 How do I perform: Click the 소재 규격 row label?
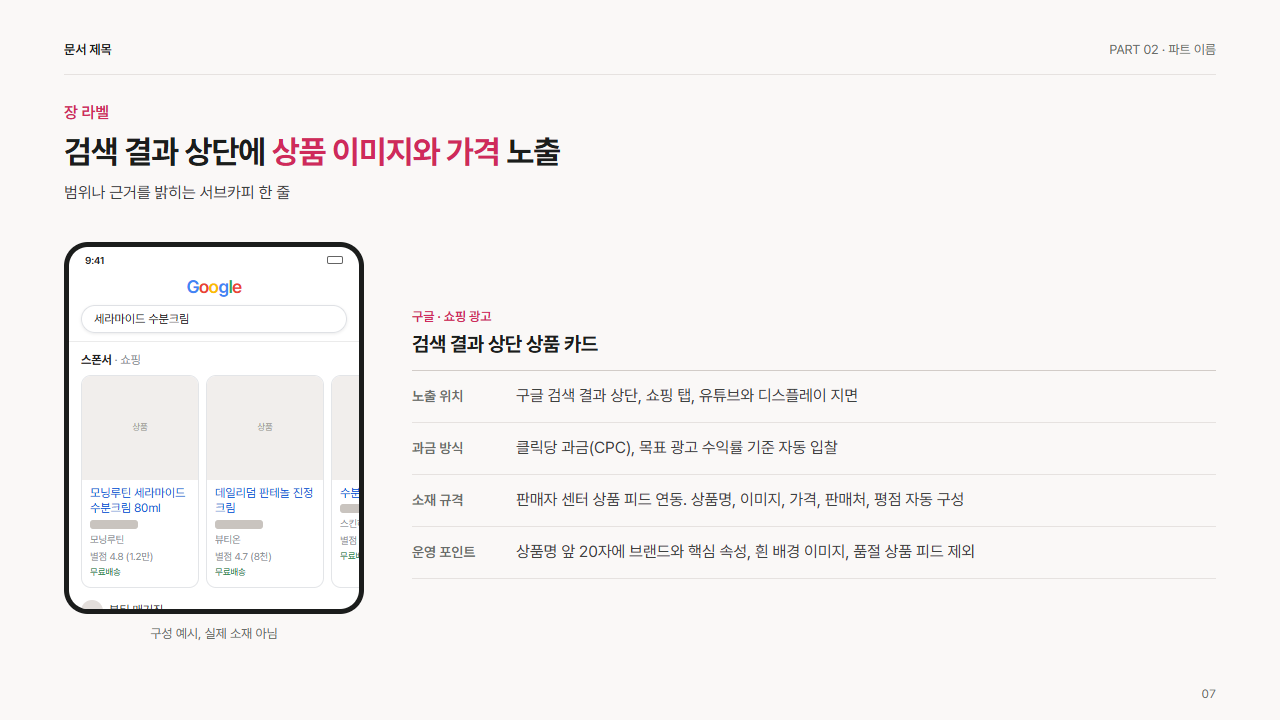[x=438, y=500]
